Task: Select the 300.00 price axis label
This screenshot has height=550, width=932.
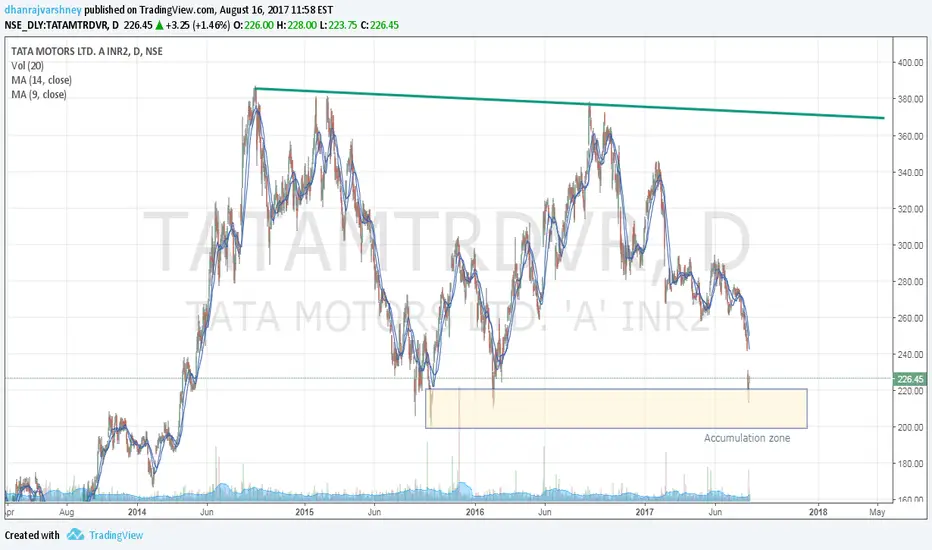Action: click(911, 245)
